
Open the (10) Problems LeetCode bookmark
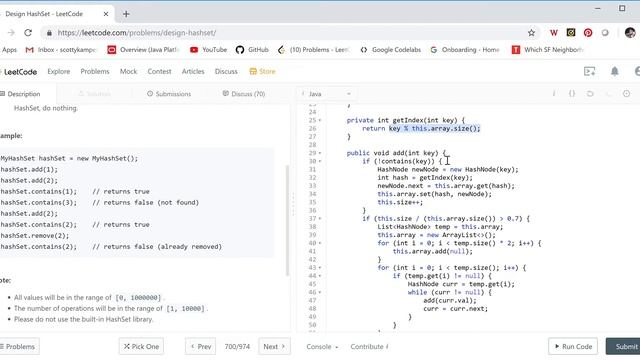pos(314,50)
